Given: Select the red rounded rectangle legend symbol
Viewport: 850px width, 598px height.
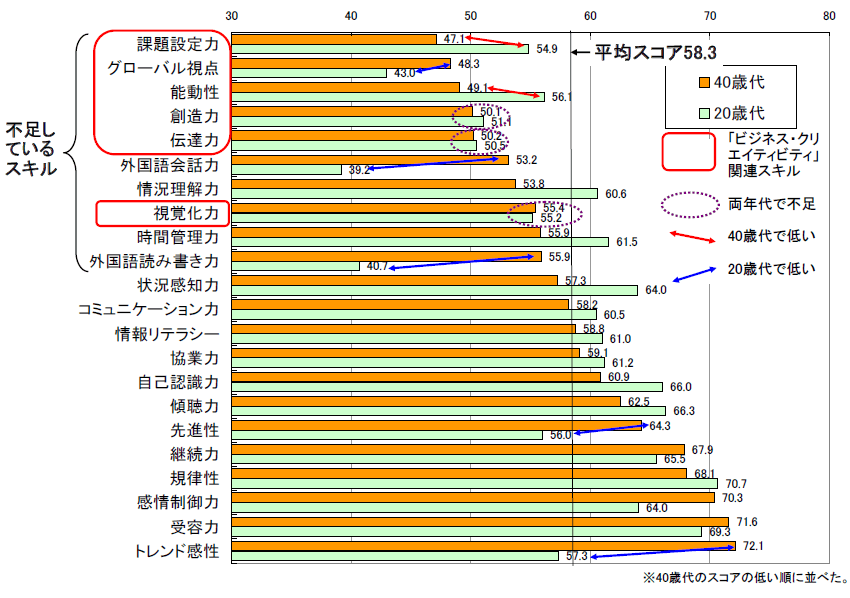Looking at the screenshot, I should coord(689,151).
